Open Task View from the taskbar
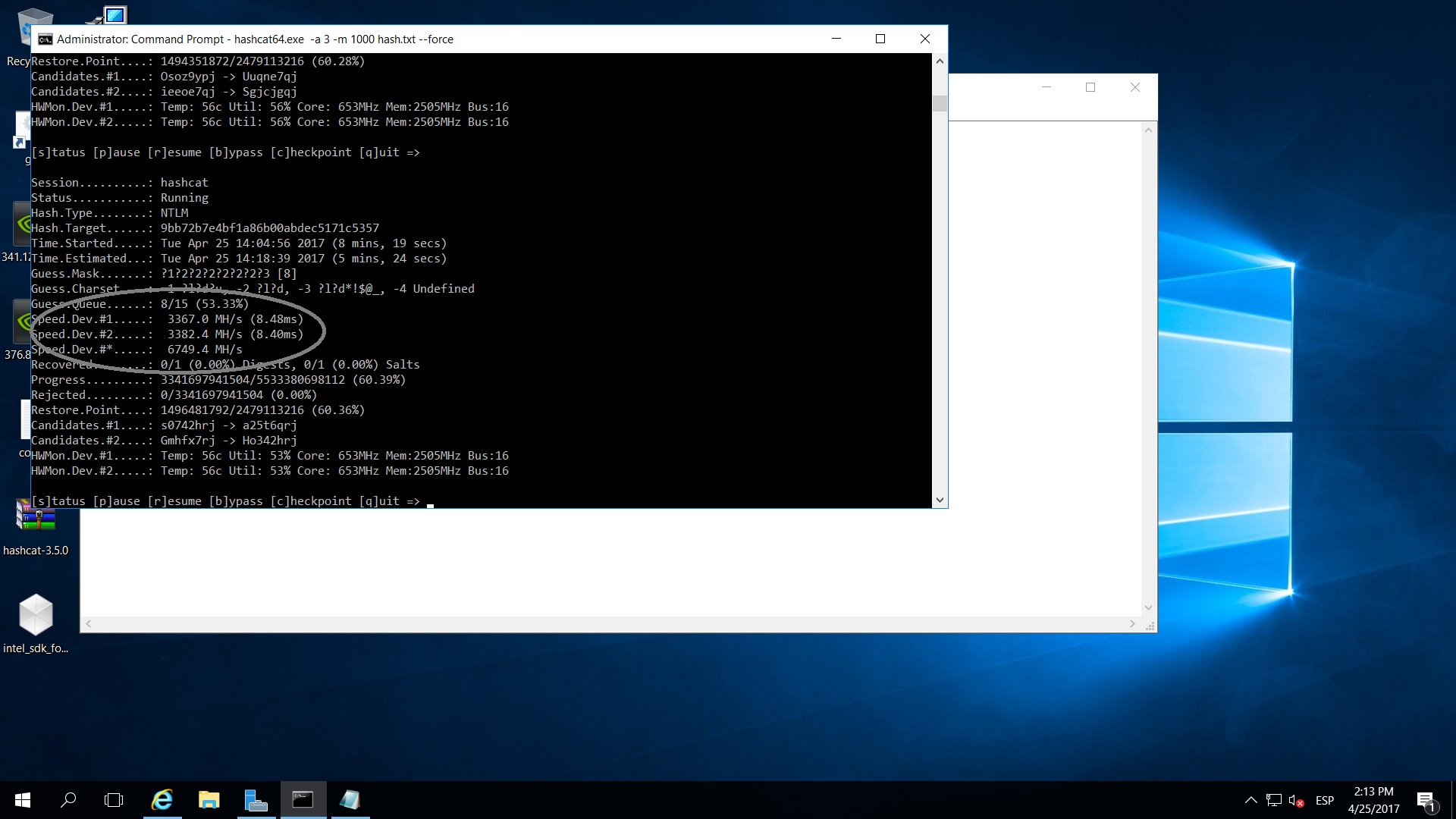 click(x=114, y=800)
